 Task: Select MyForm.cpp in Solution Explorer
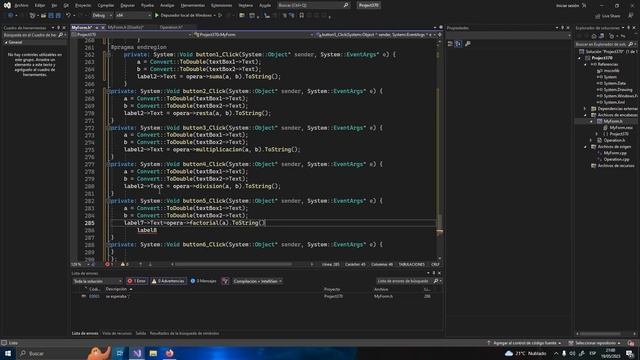click(615, 153)
